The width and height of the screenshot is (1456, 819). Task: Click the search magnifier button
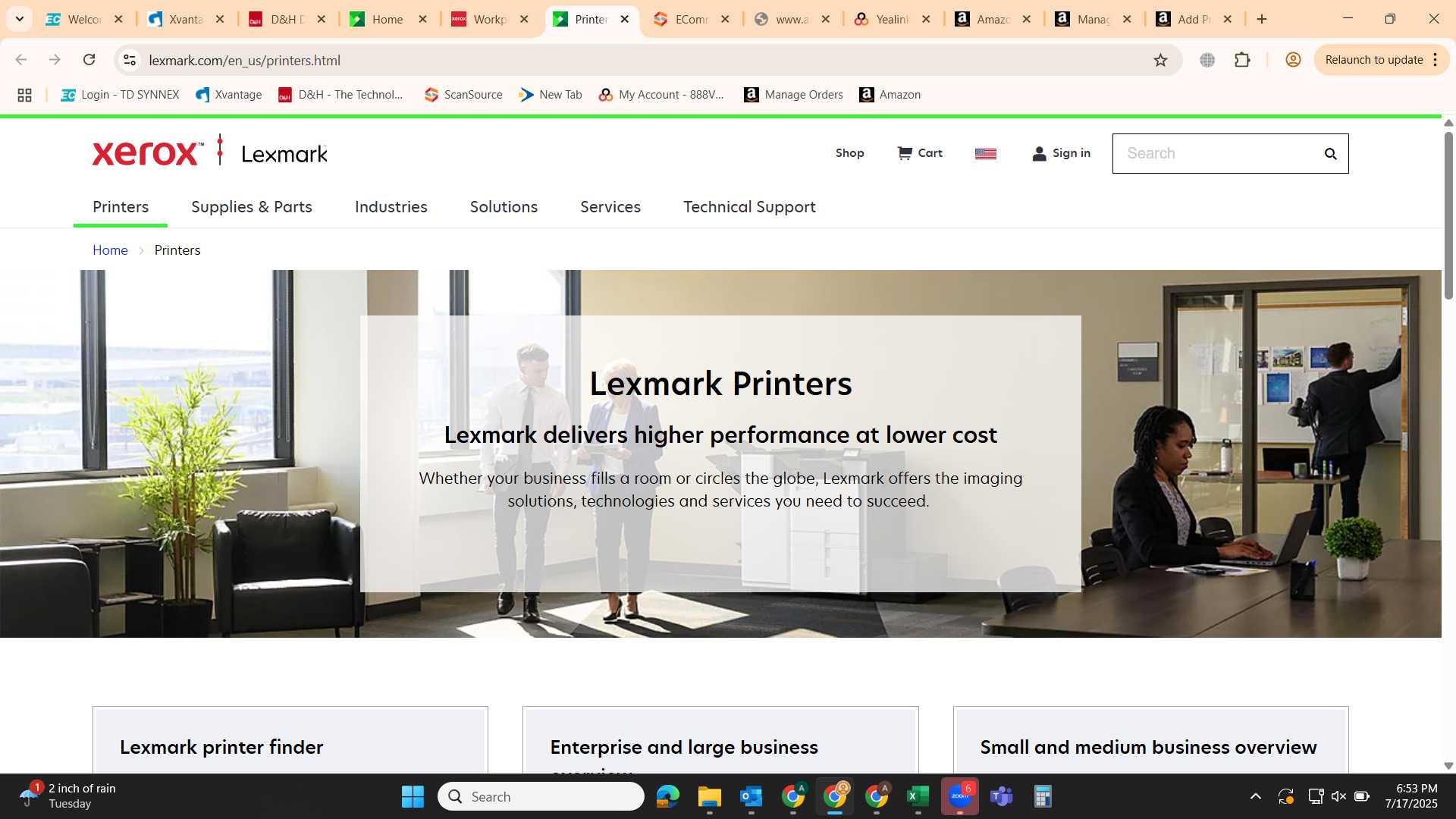(1330, 154)
